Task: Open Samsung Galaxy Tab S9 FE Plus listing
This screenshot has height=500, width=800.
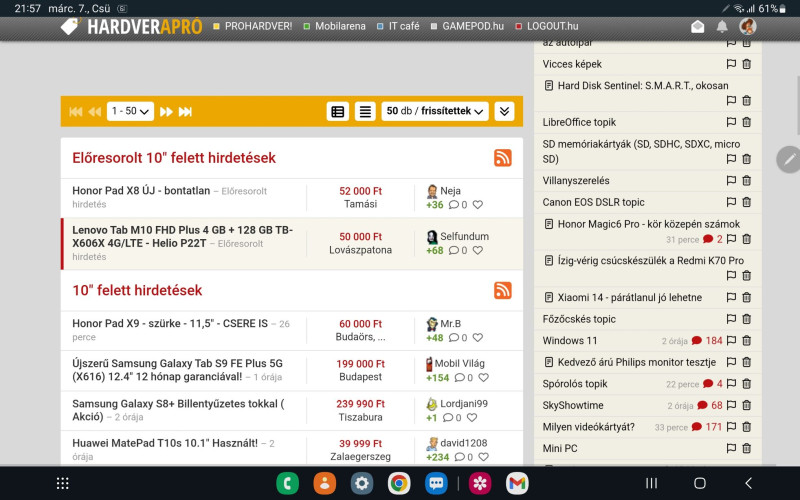Action: point(177,370)
